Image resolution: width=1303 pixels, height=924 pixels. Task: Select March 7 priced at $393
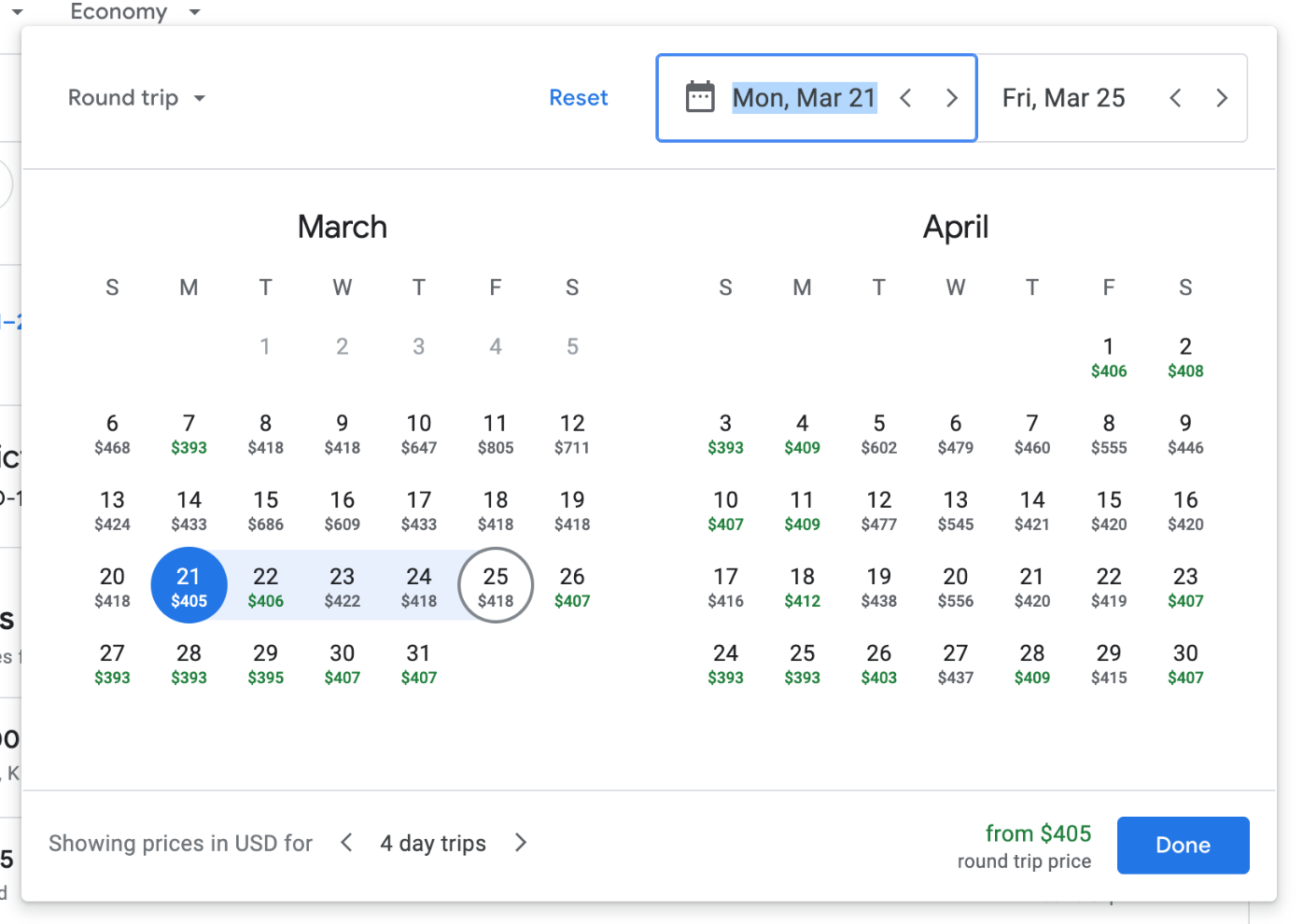(x=189, y=434)
